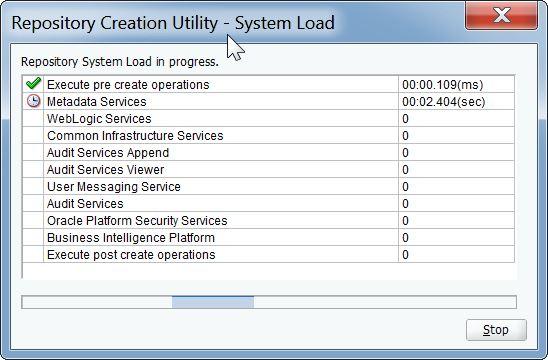Click the window title bar text
The image size is (548, 360).
pyautogui.click(x=173, y=23)
